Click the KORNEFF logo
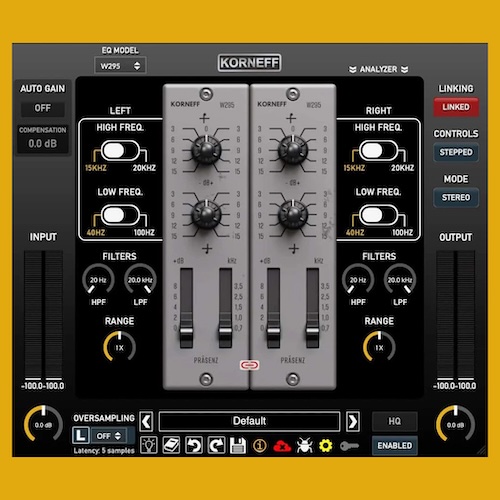 249,63
